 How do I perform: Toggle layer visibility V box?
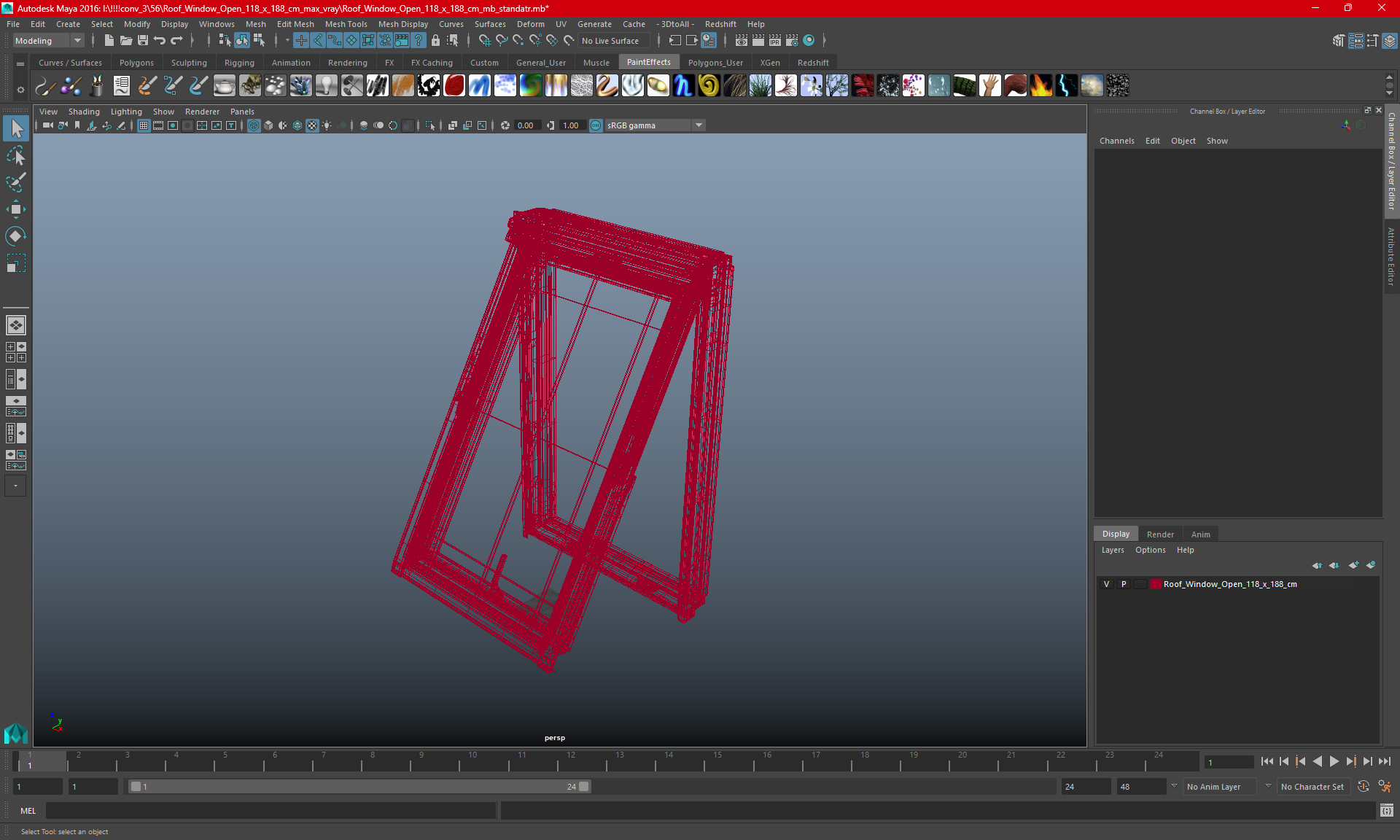click(1107, 584)
